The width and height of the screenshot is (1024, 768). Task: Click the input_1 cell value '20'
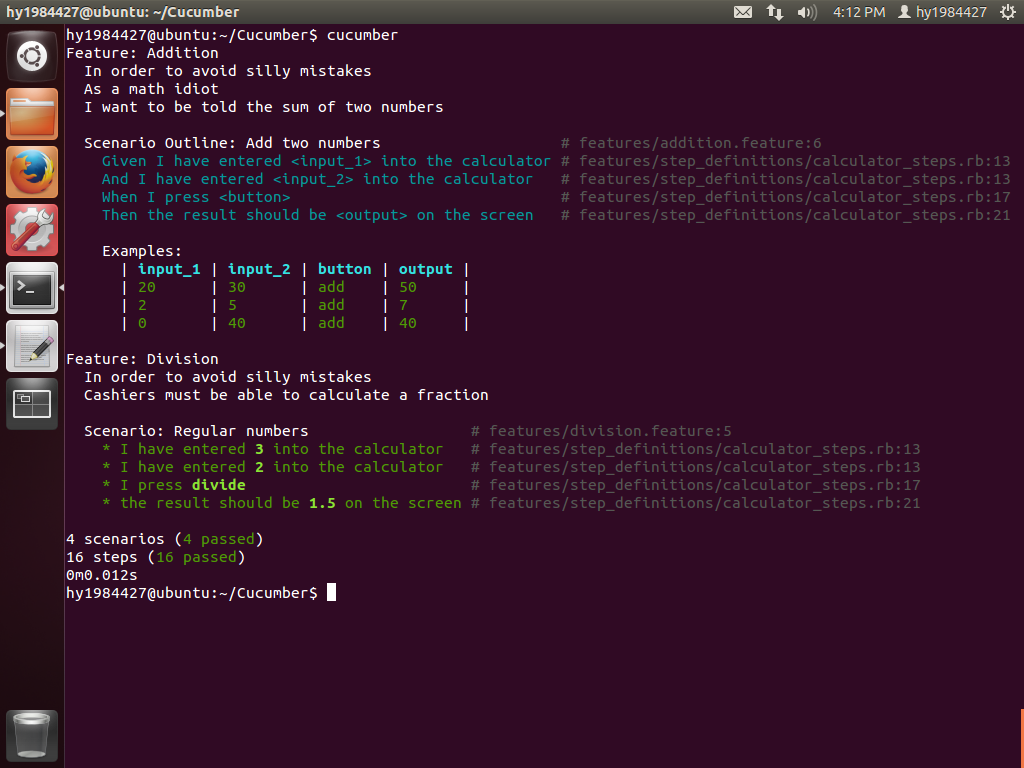pyautogui.click(x=147, y=287)
